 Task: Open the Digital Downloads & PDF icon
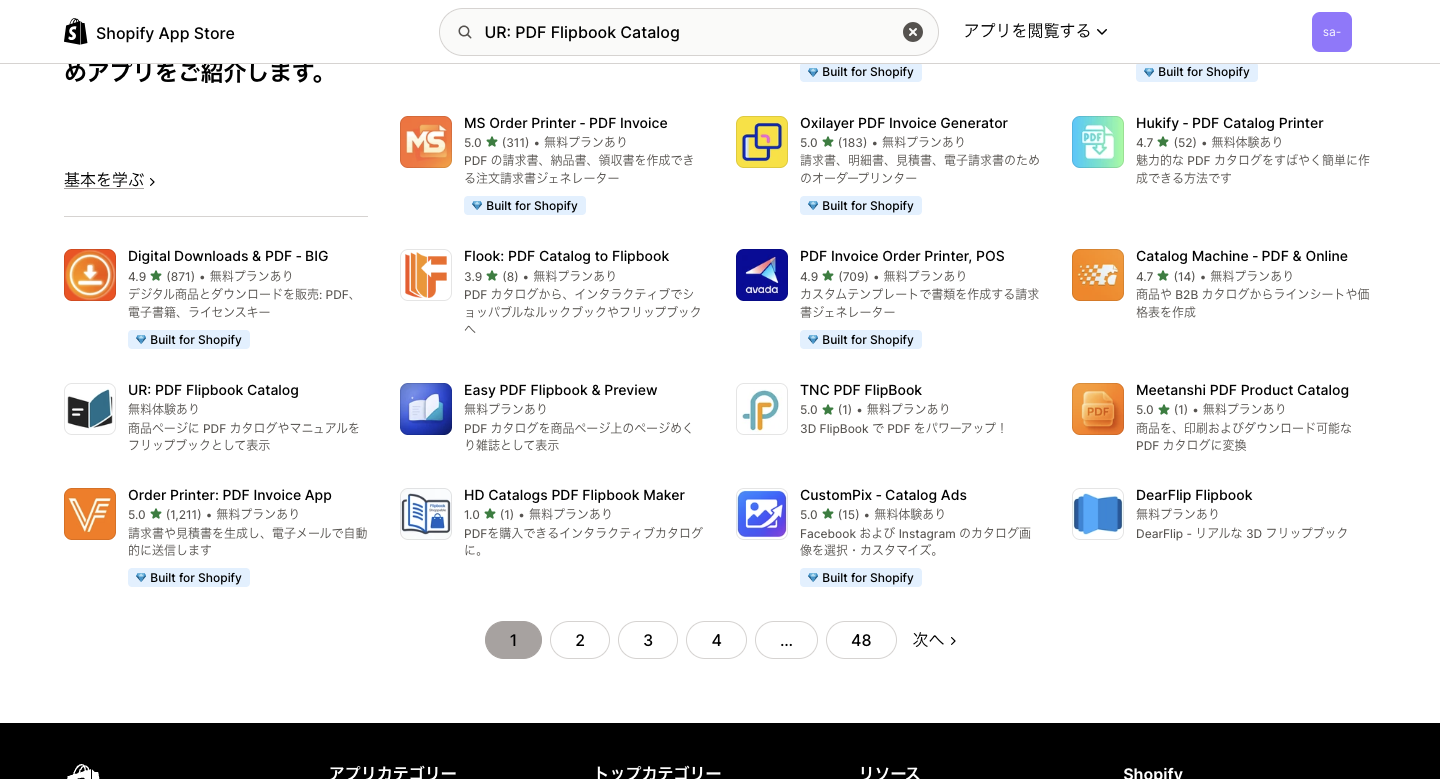point(90,275)
